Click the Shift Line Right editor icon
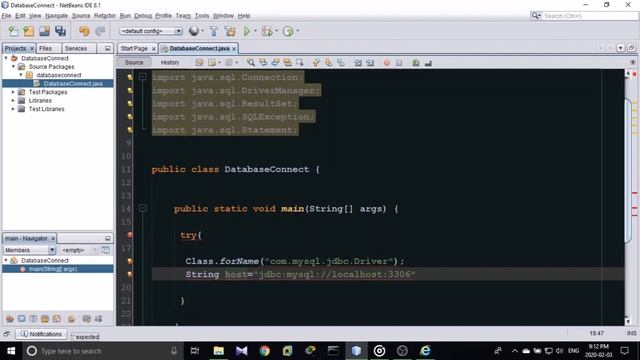The height and width of the screenshot is (360, 640). [370, 63]
